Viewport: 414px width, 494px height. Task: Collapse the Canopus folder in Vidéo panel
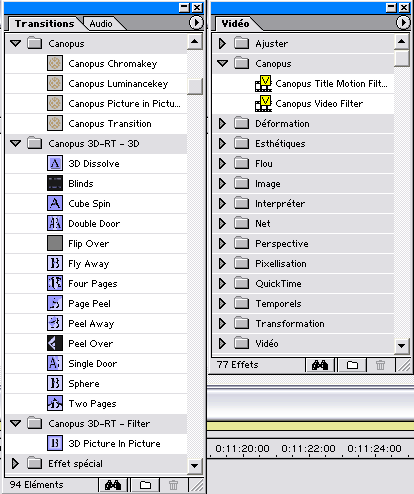click(222, 63)
